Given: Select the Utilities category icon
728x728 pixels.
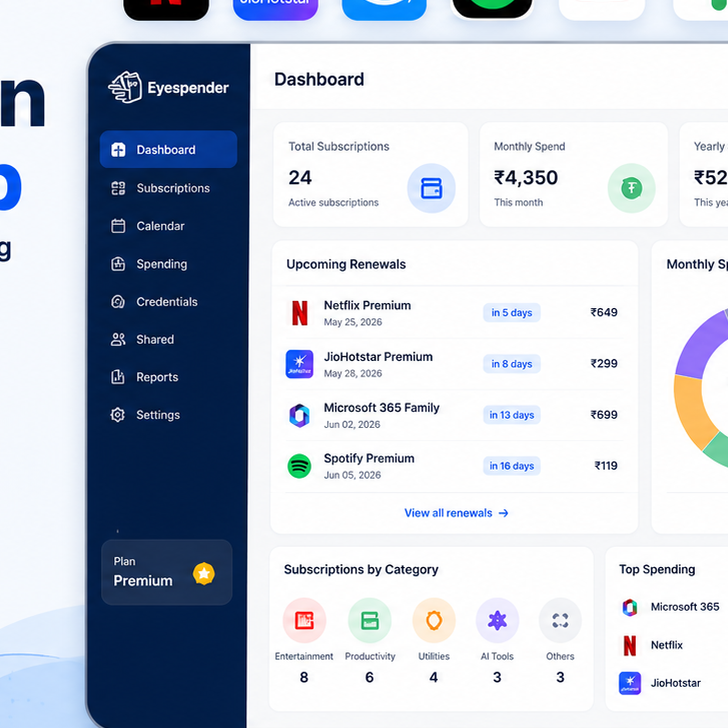Looking at the screenshot, I should [x=434, y=620].
